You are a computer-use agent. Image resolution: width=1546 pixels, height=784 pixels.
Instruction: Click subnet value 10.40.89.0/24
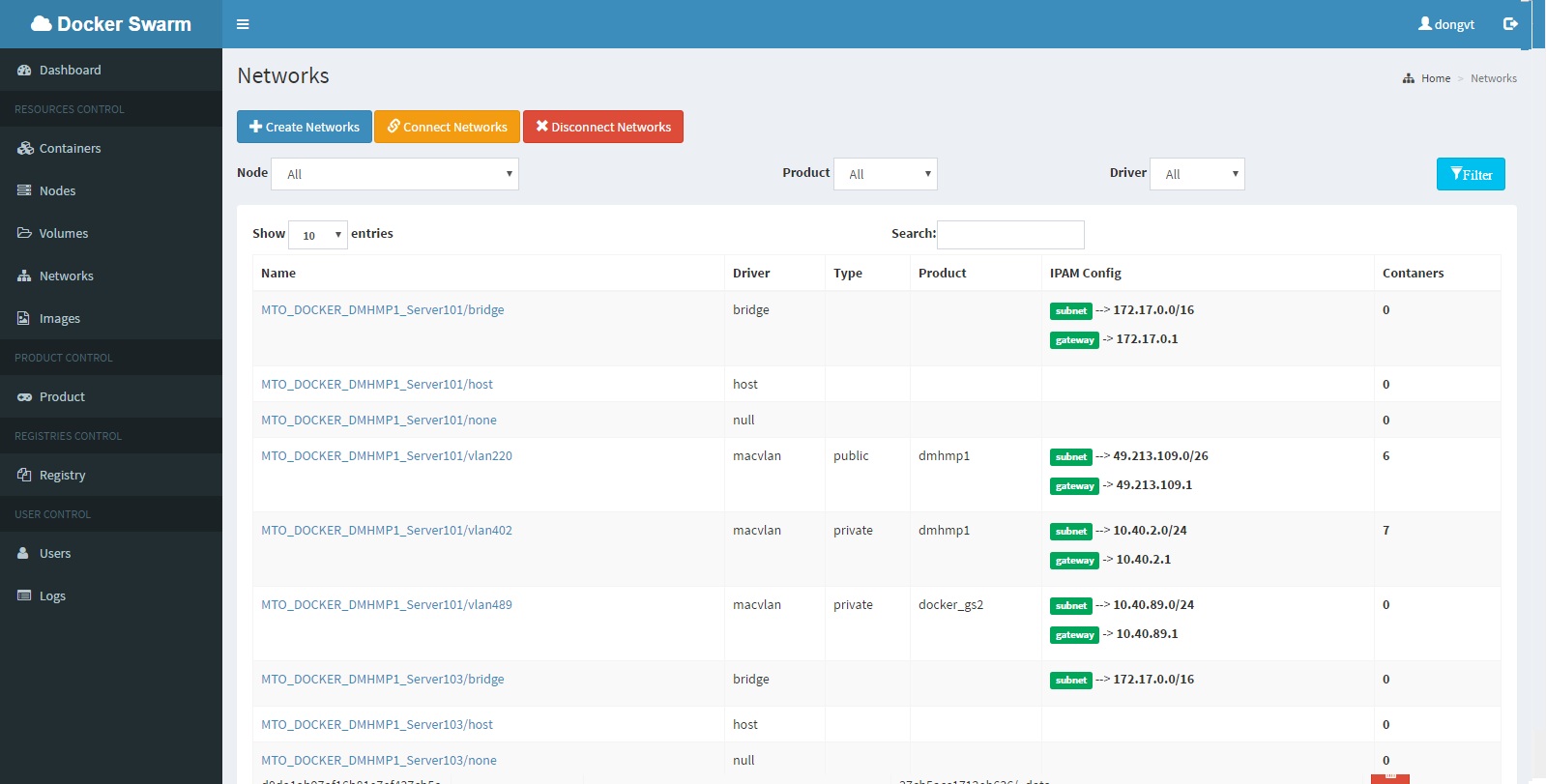1153,605
